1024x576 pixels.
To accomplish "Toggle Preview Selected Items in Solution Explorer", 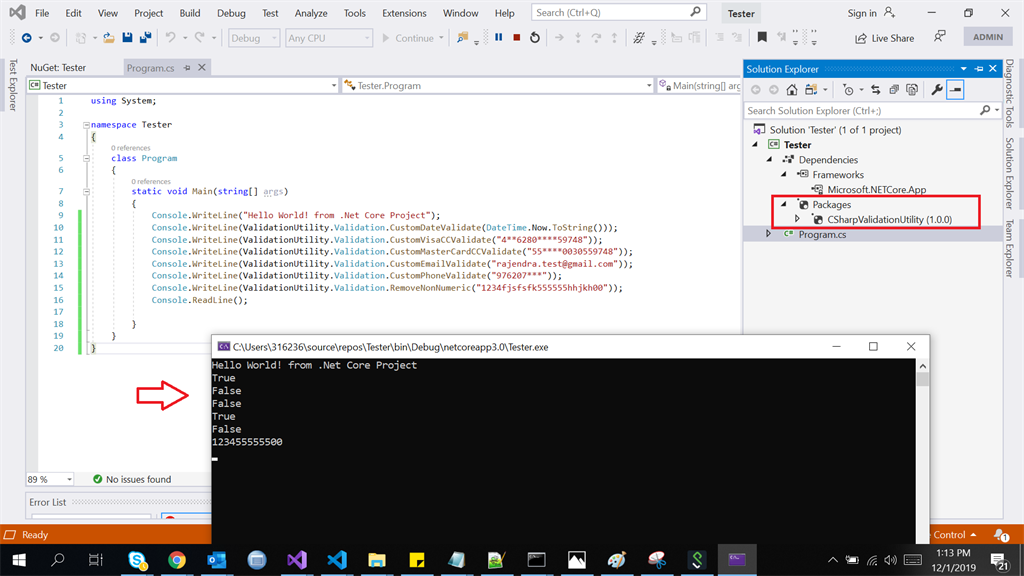I will click(x=956, y=90).
